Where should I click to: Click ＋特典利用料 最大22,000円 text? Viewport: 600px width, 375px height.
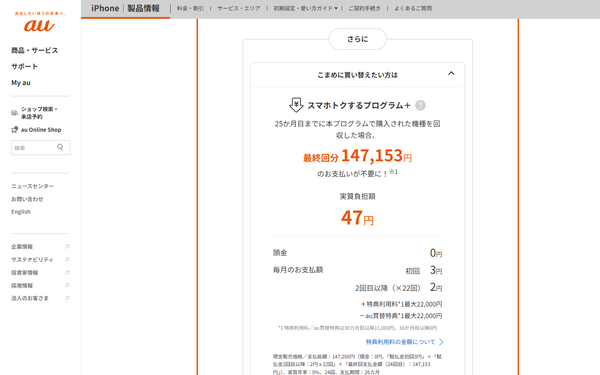coord(401,304)
